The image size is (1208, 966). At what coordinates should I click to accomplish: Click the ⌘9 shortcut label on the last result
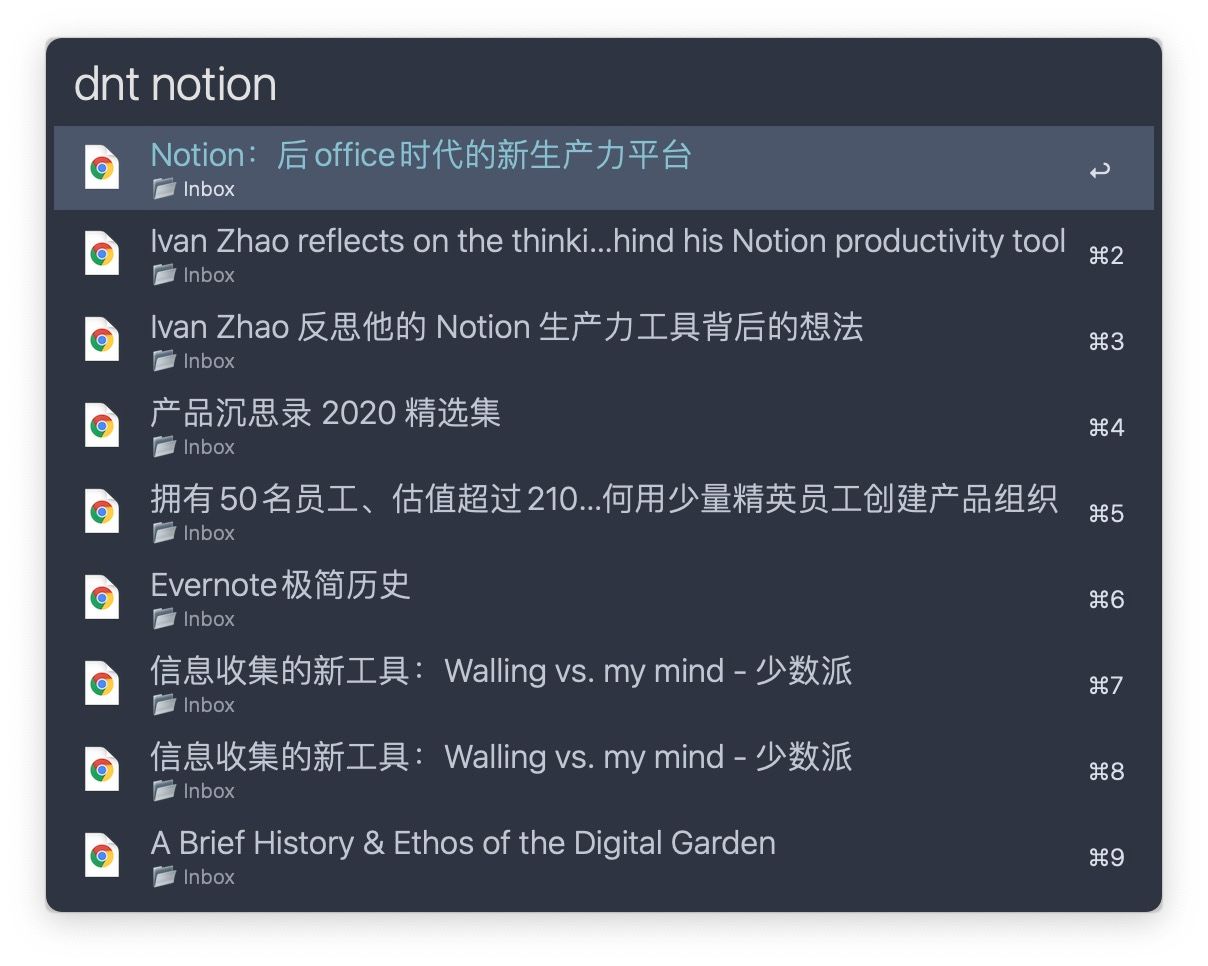coord(1106,857)
